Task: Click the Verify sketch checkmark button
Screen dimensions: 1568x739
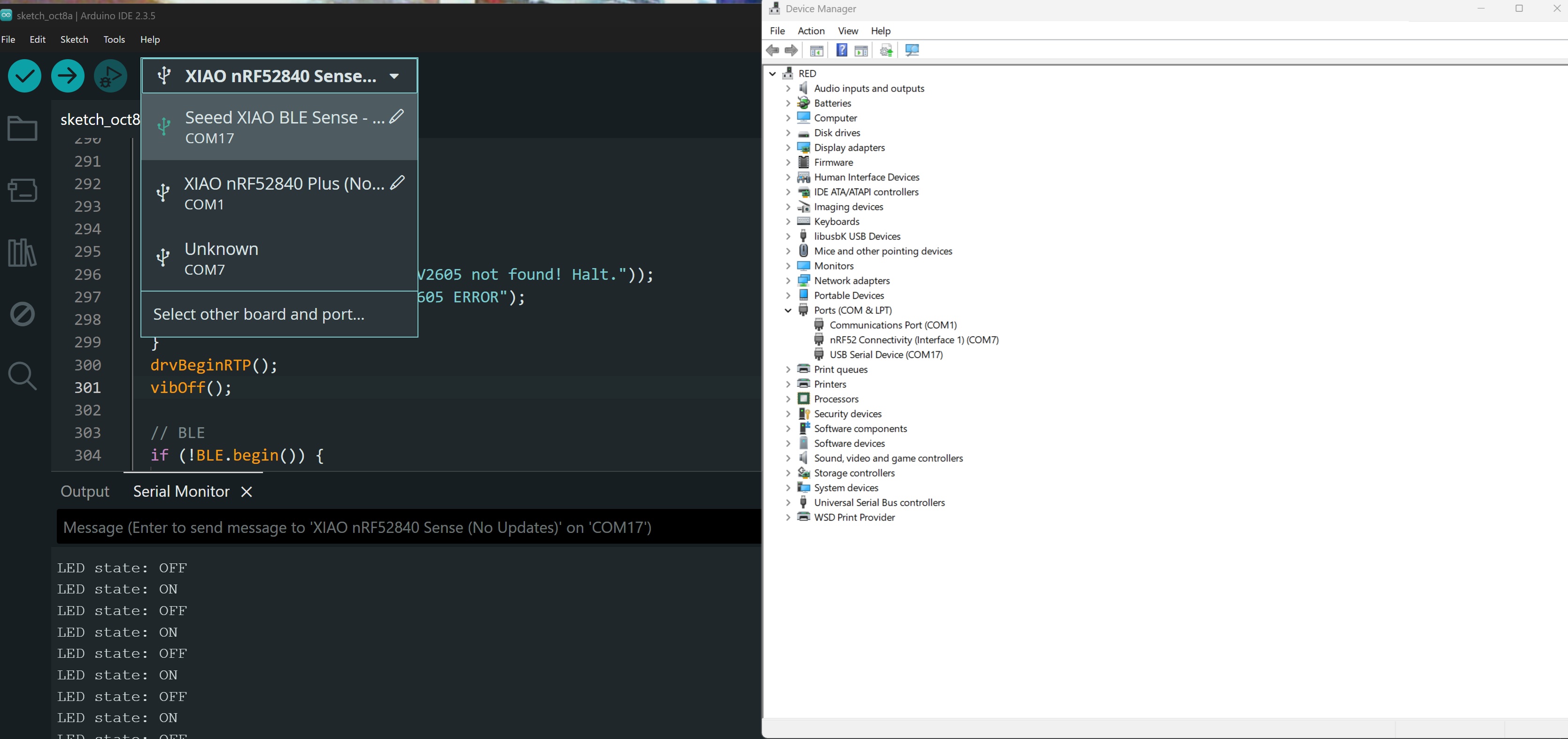Action: 24,76
